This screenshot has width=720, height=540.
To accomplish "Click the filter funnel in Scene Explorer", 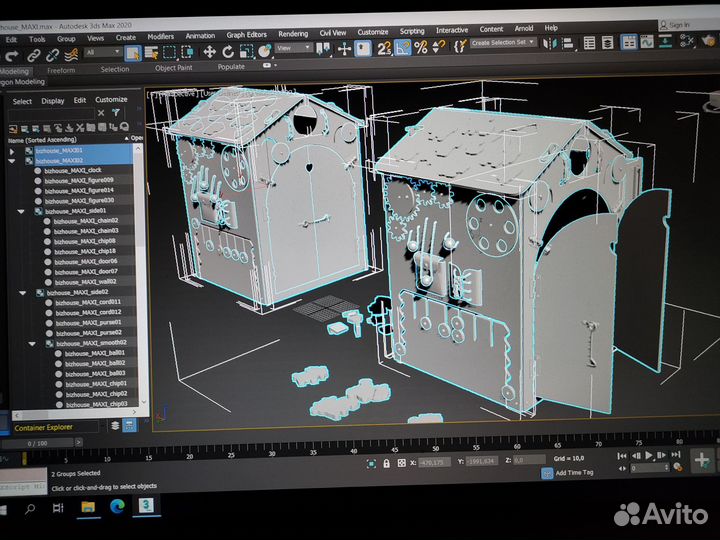I will 116,114.
